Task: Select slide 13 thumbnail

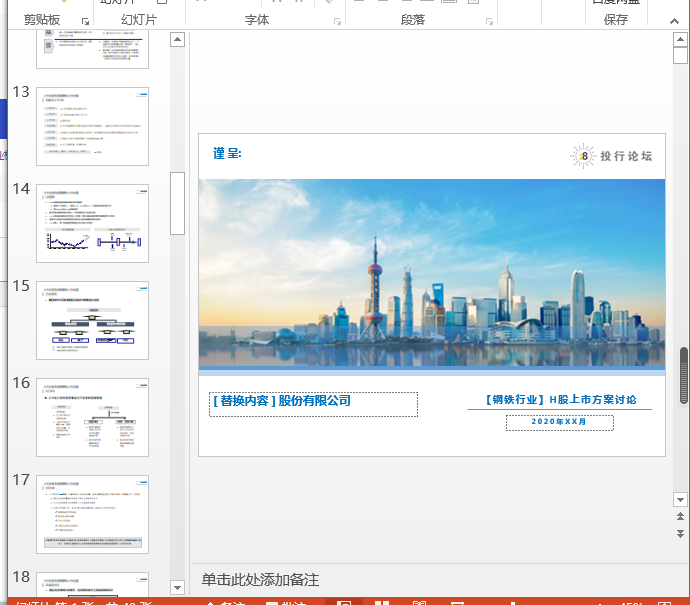Action: (92, 126)
